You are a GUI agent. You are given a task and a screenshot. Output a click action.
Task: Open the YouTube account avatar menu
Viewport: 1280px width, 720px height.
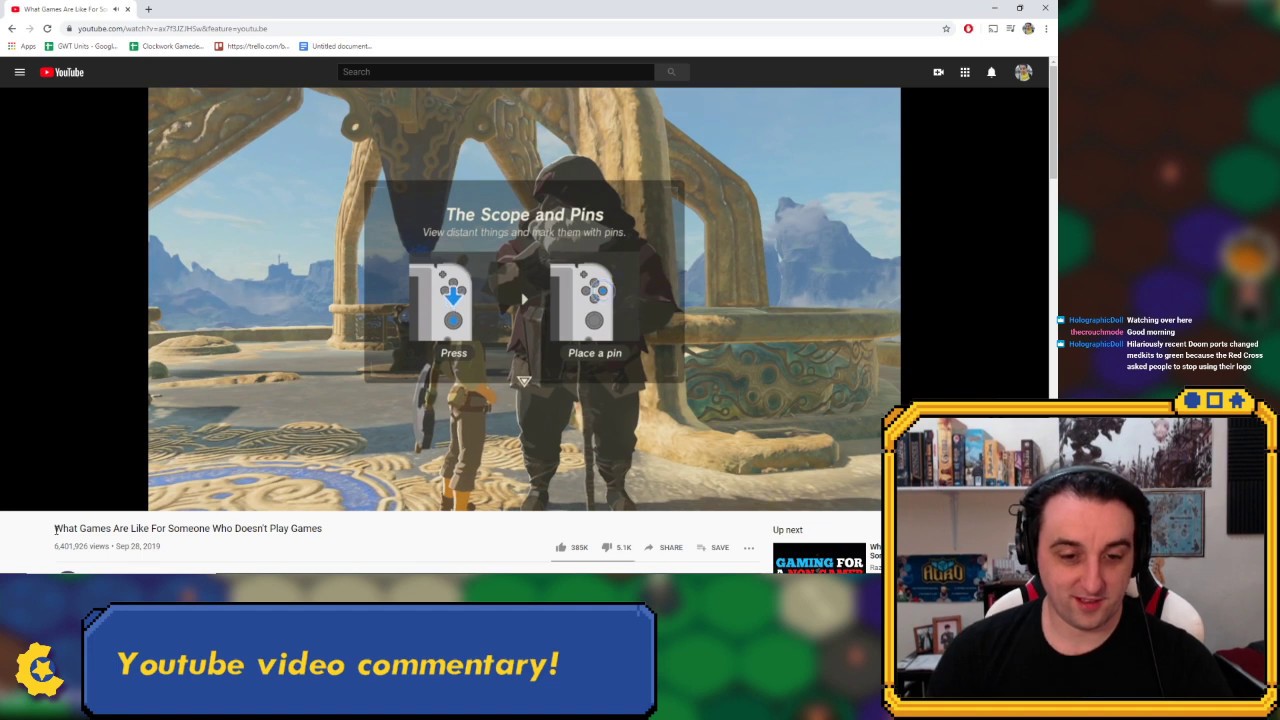point(1023,72)
